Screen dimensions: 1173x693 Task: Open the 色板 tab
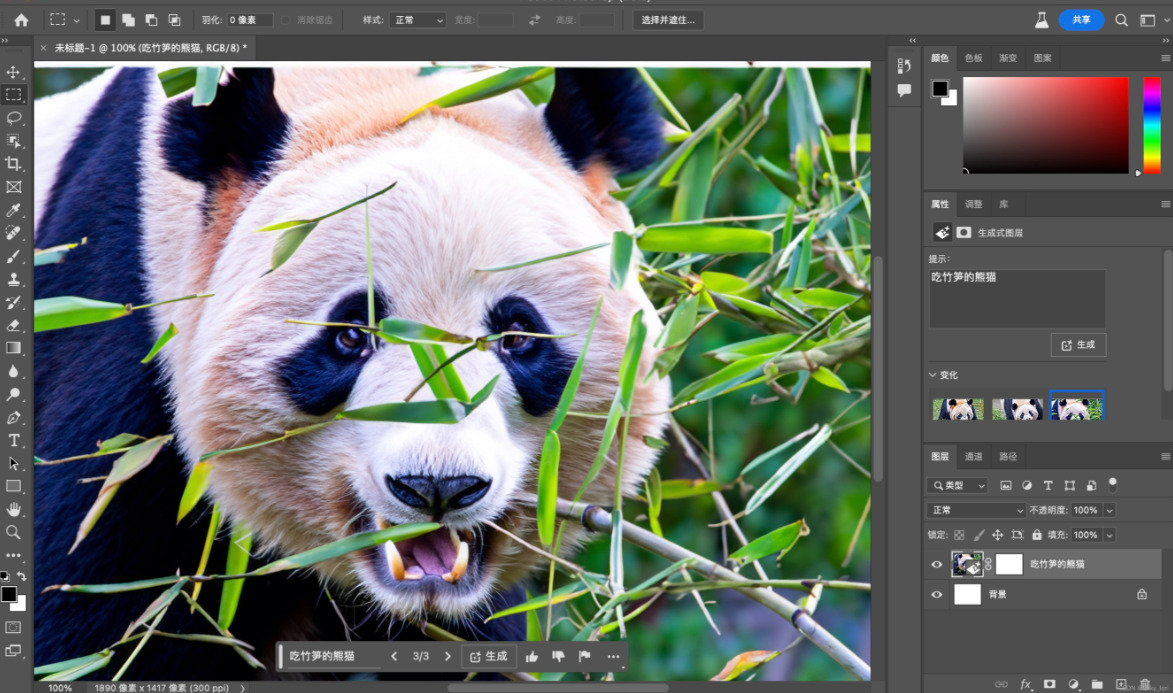coord(973,58)
